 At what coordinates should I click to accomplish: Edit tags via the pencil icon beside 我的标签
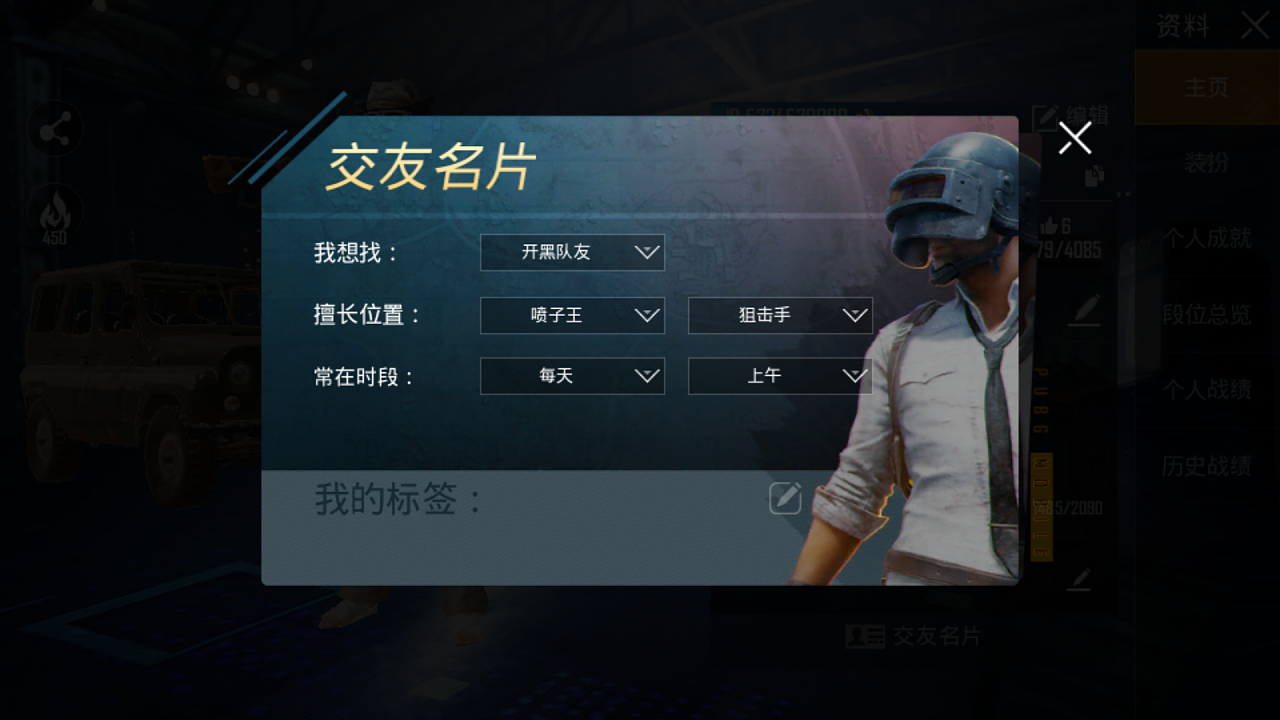point(785,497)
